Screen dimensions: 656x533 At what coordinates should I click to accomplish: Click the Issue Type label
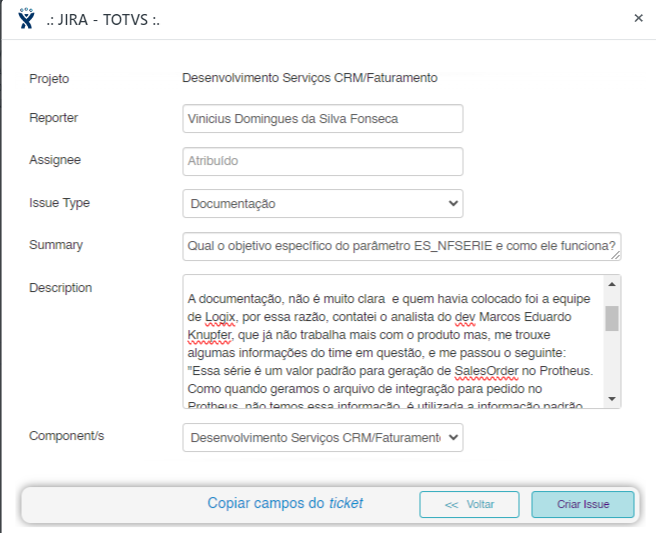(x=60, y=203)
